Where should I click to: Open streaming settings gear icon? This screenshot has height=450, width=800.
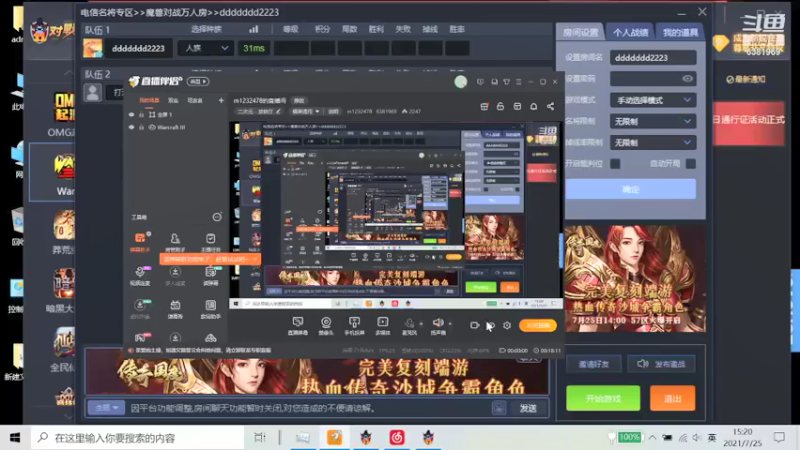click(x=507, y=325)
